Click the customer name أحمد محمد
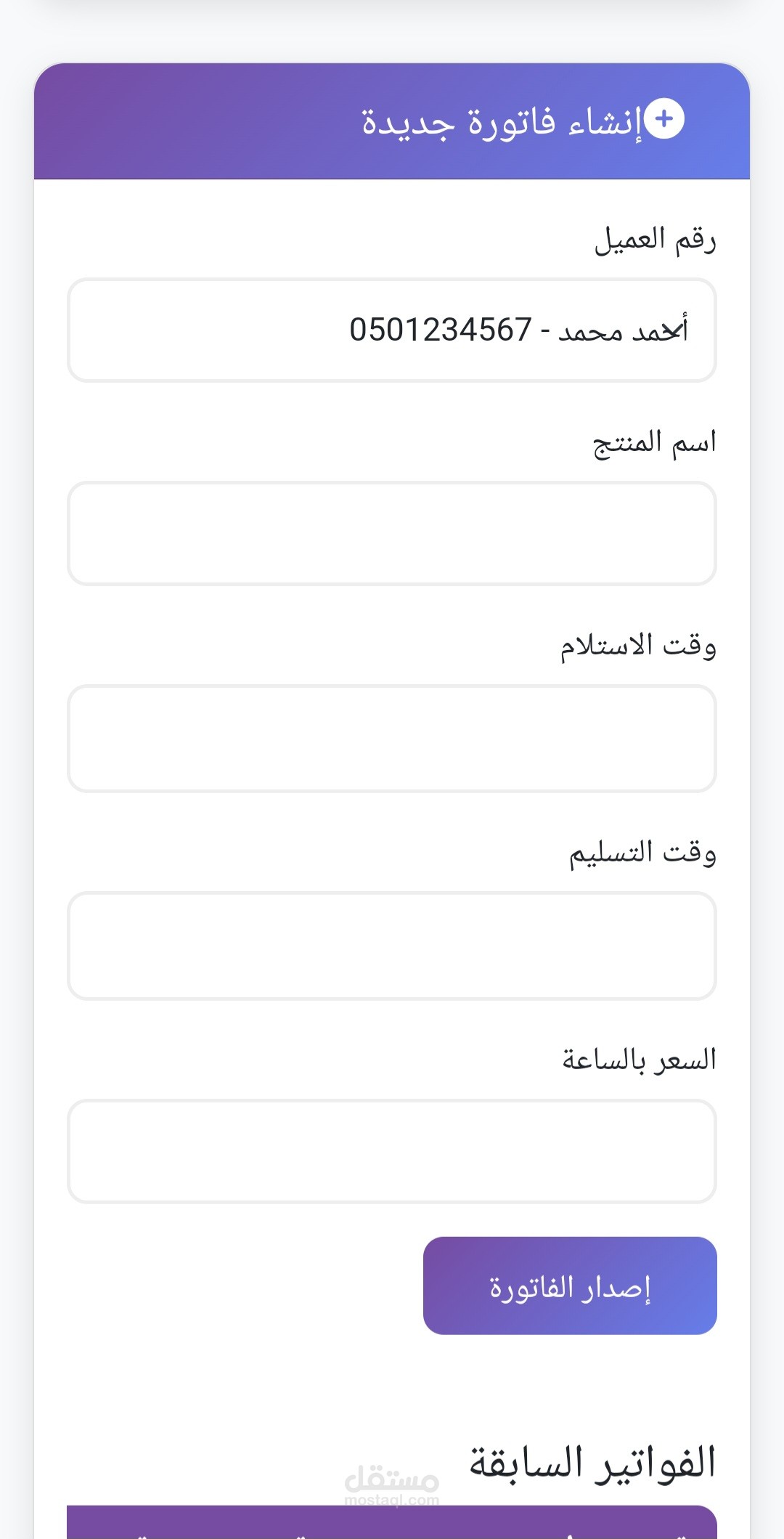Viewport: 784px width, 1539px height. (x=623, y=331)
